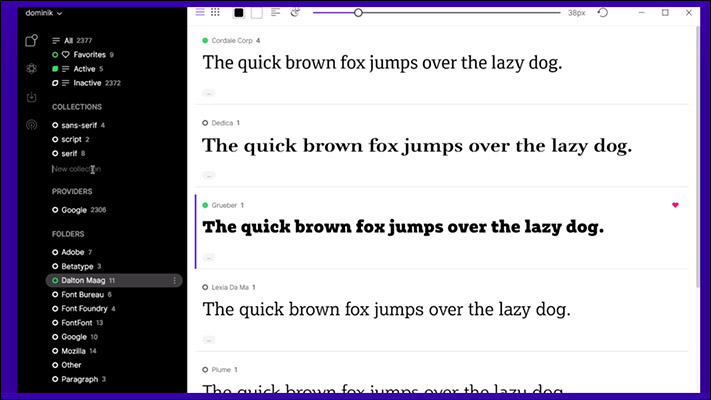Toggle activation circle for Betatype folder
The height and width of the screenshot is (400, 711).
(x=55, y=266)
